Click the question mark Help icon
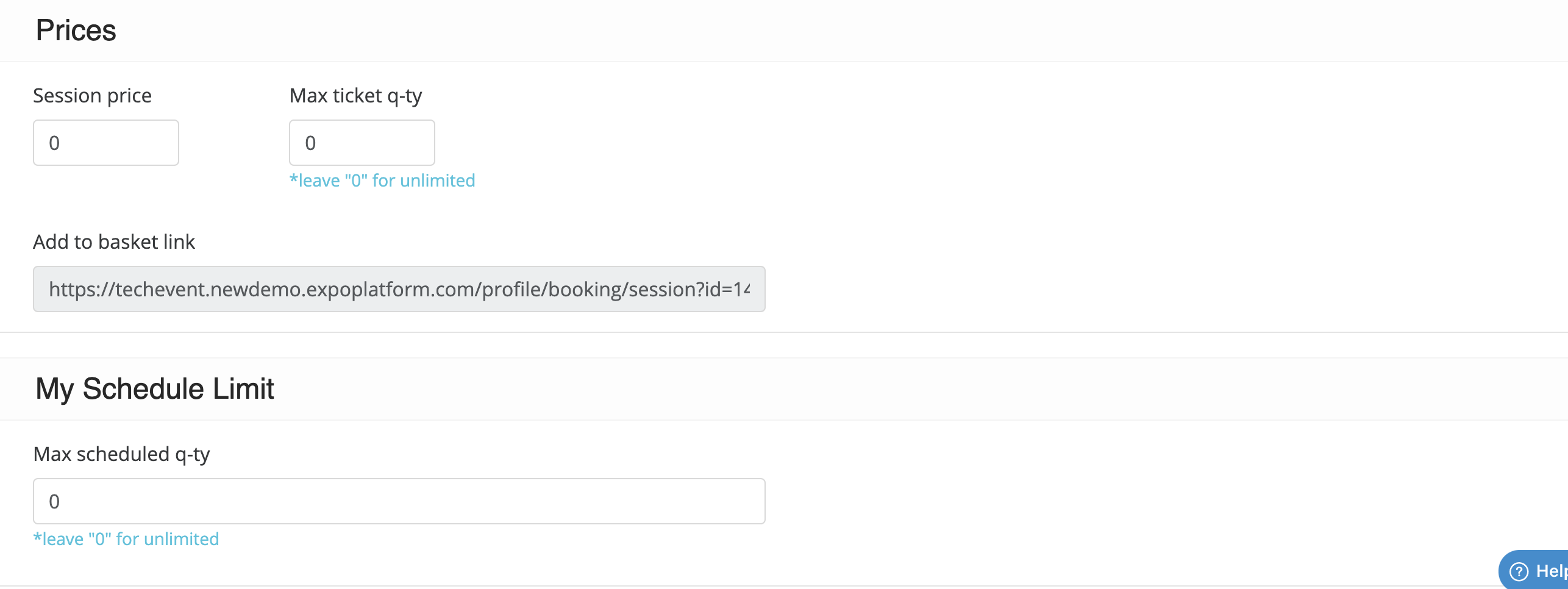This screenshot has width=1568, height=589. (x=1519, y=571)
